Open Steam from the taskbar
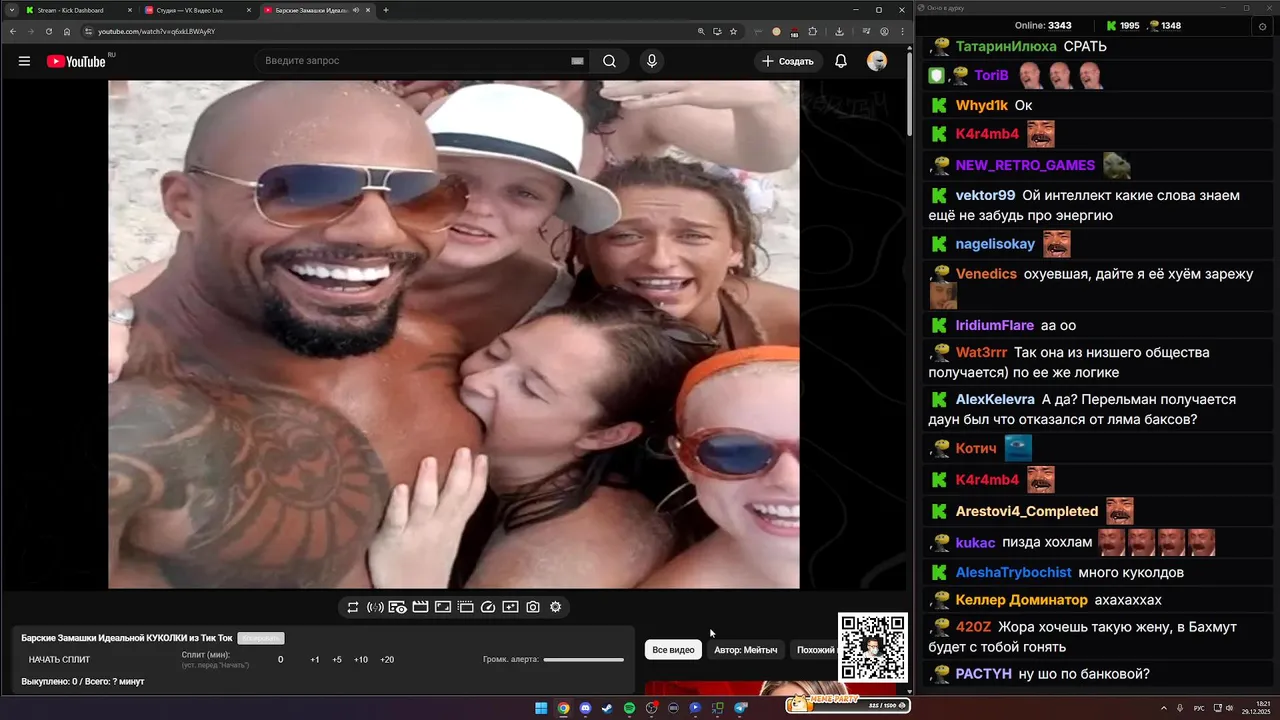Image resolution: width=1280 pixels, height=720 pixels. tap(607, 708)
